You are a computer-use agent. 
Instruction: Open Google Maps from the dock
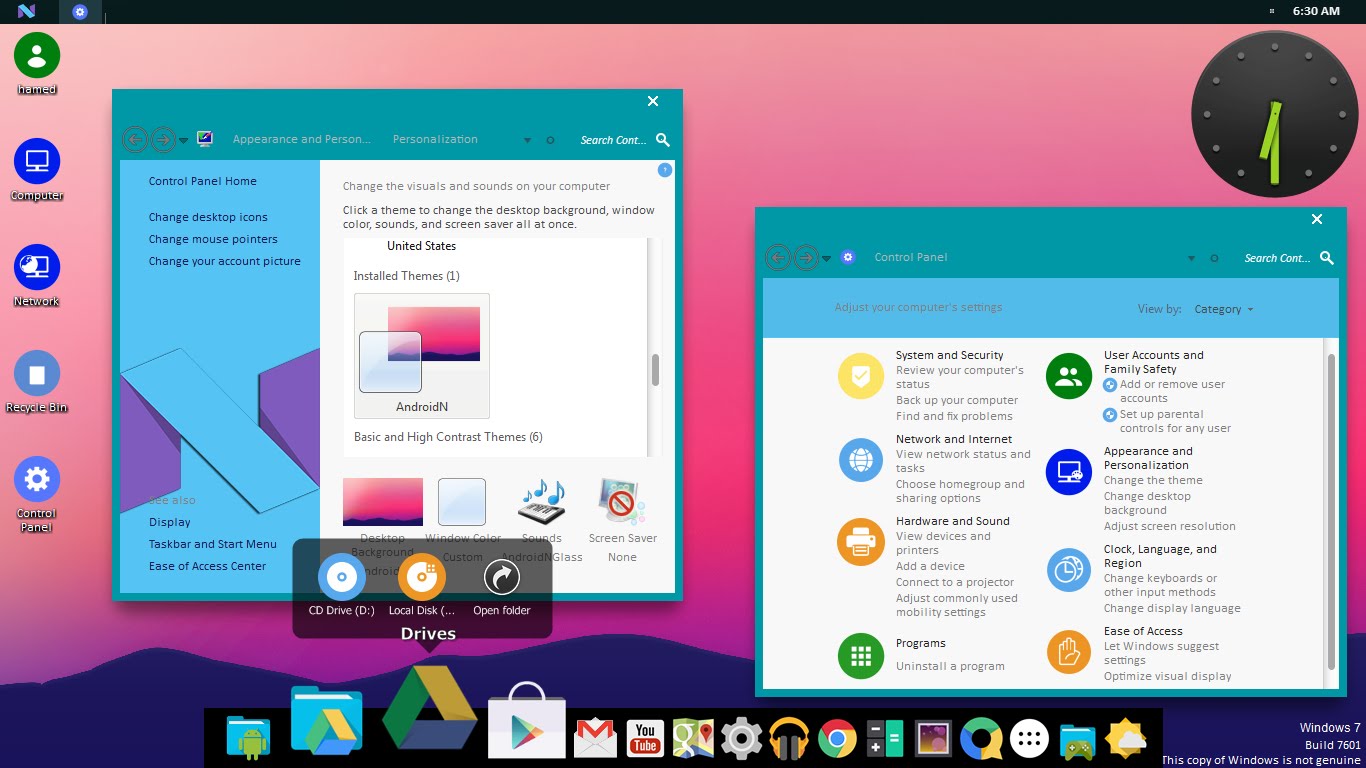click(693, 738)
